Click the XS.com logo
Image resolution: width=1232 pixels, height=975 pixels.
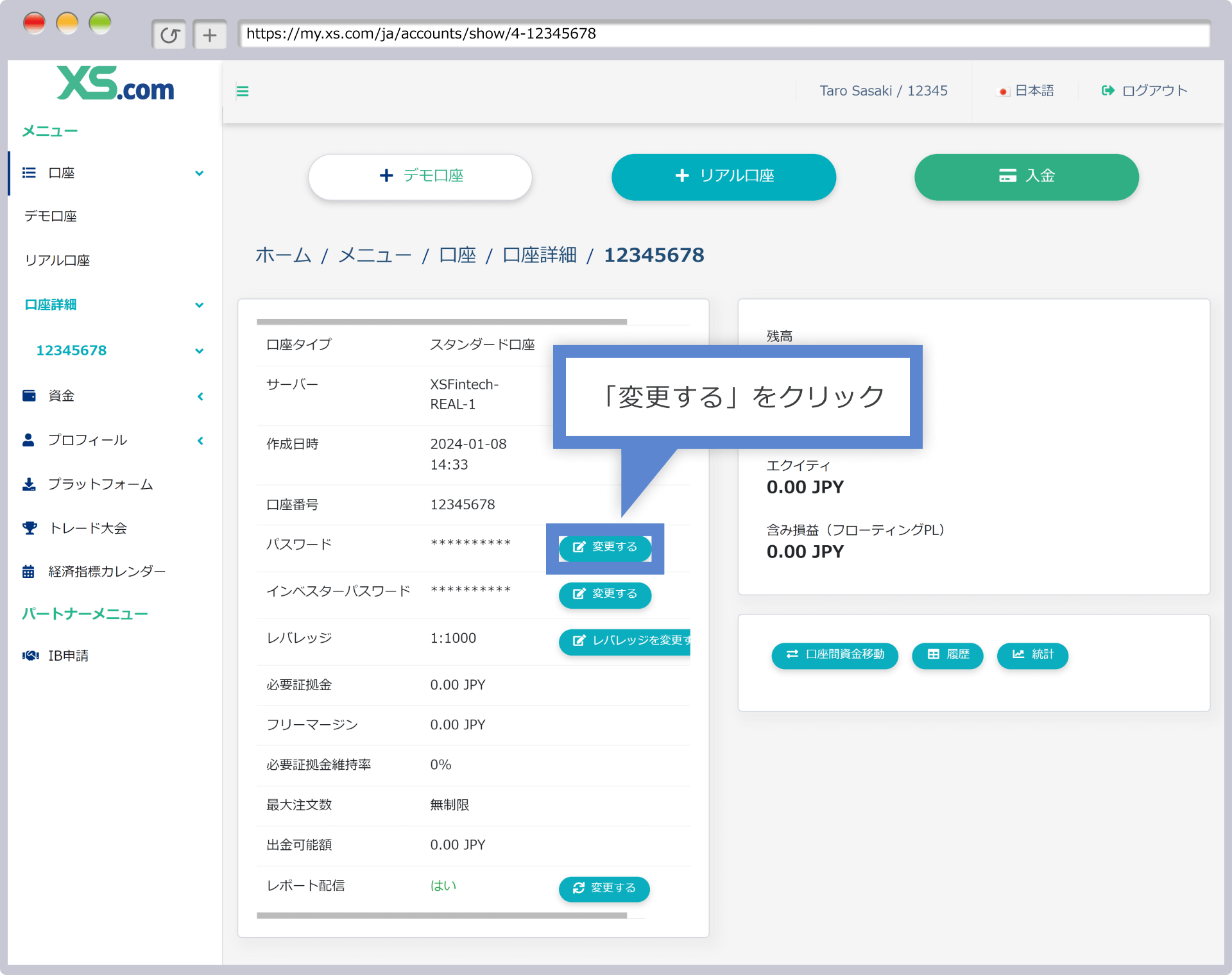116,83
